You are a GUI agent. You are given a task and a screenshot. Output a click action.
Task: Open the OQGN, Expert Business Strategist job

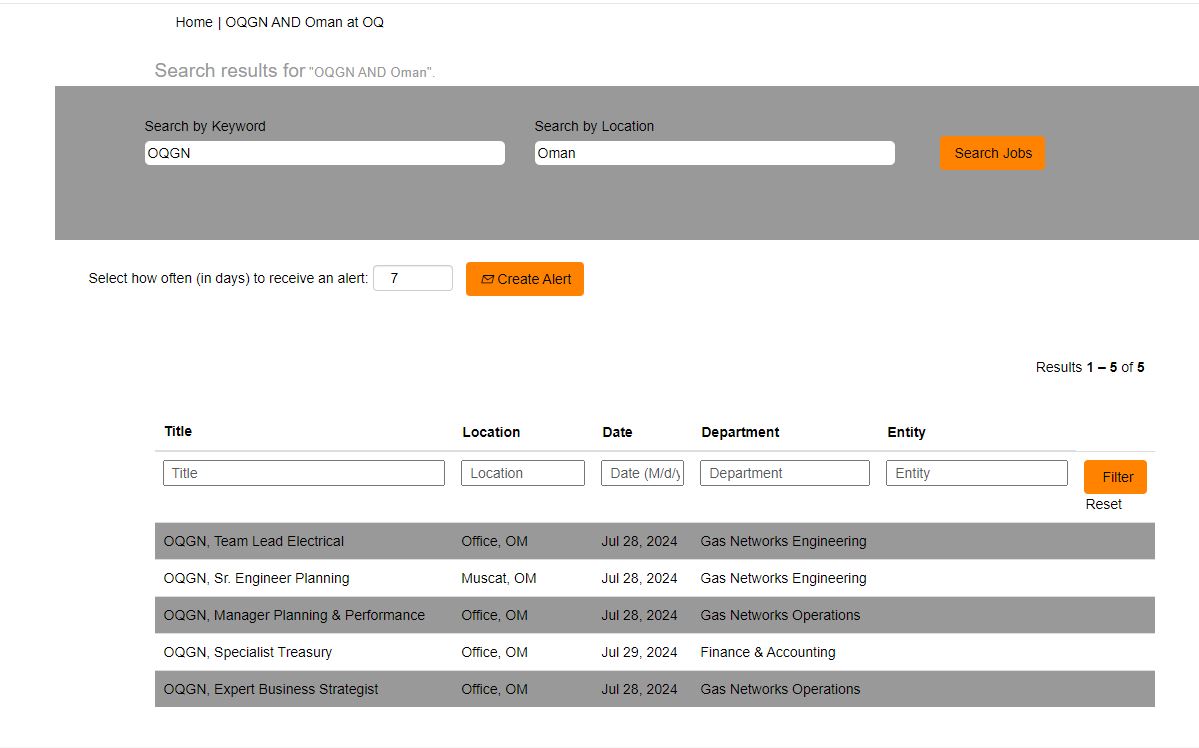tap(271, 689)
